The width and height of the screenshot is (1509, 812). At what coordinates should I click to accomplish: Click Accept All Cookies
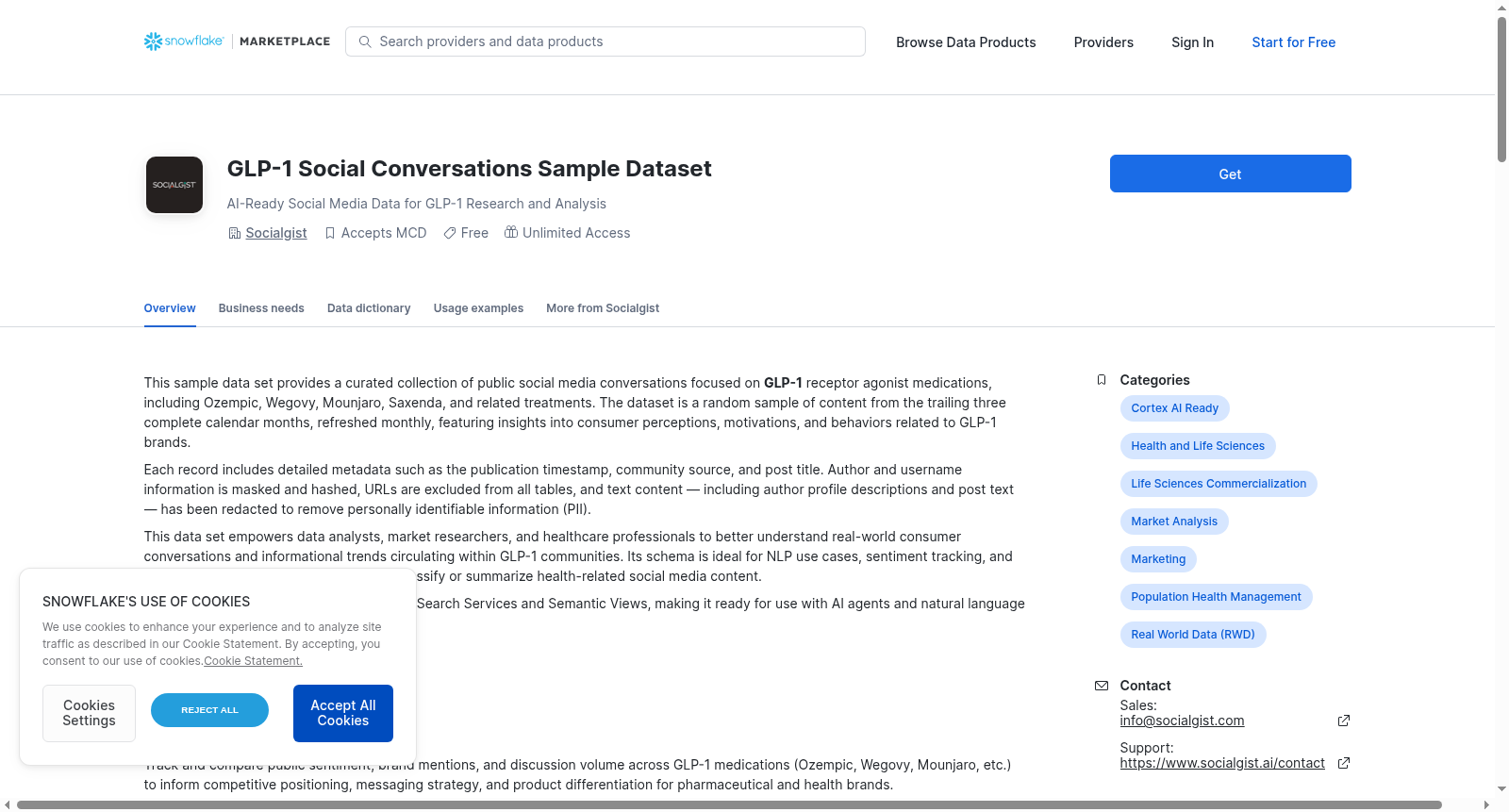[x=343, y=713]
